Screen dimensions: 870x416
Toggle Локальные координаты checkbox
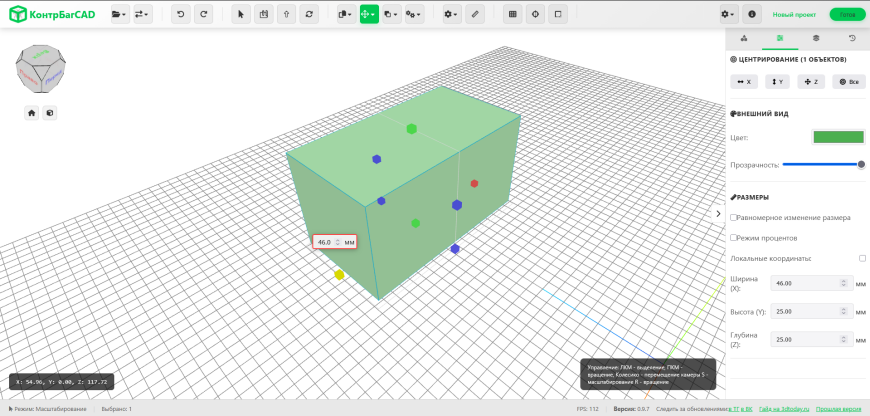tap(862, 258)
